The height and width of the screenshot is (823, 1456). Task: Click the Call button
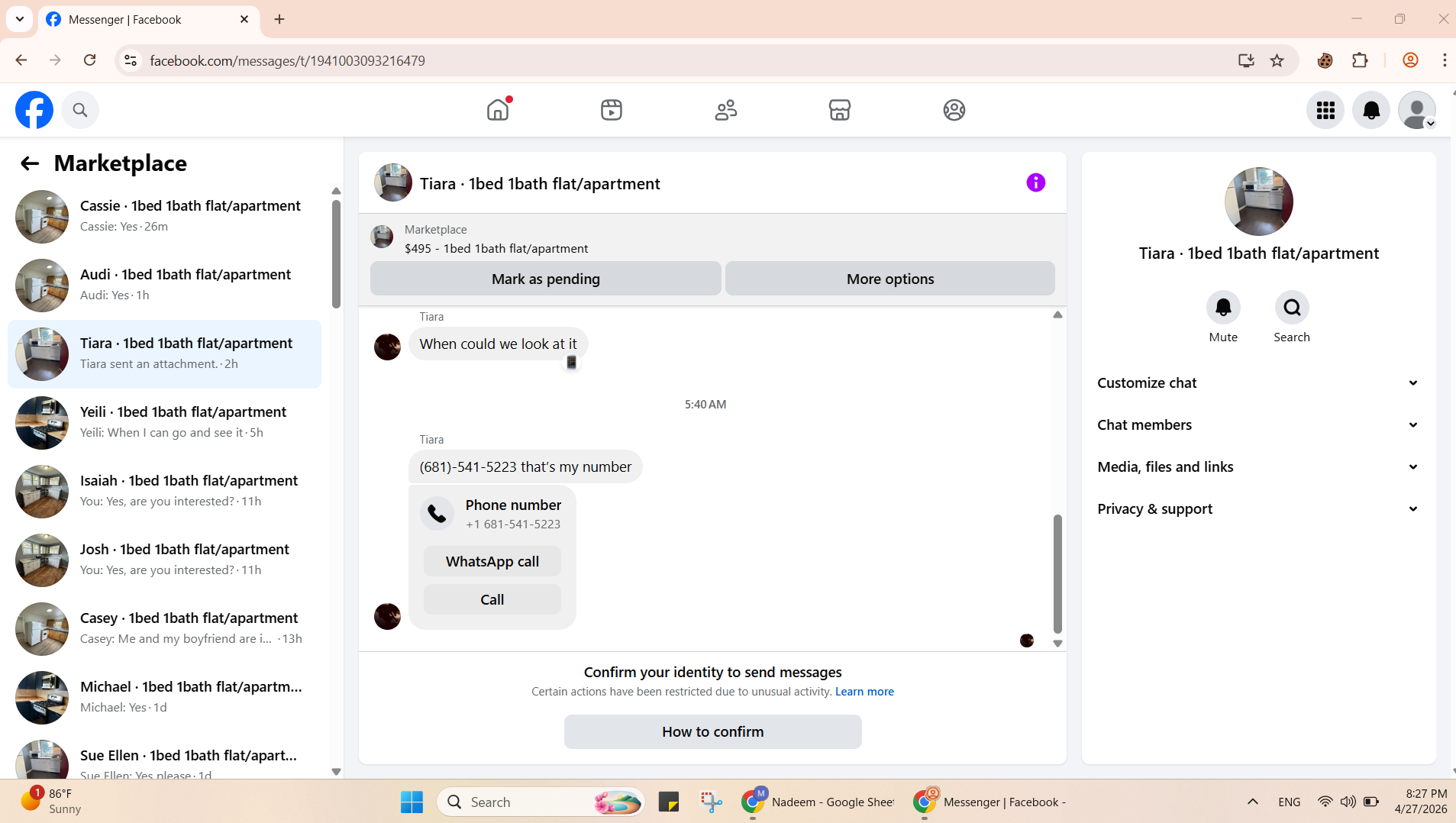[x=492, y=600]
